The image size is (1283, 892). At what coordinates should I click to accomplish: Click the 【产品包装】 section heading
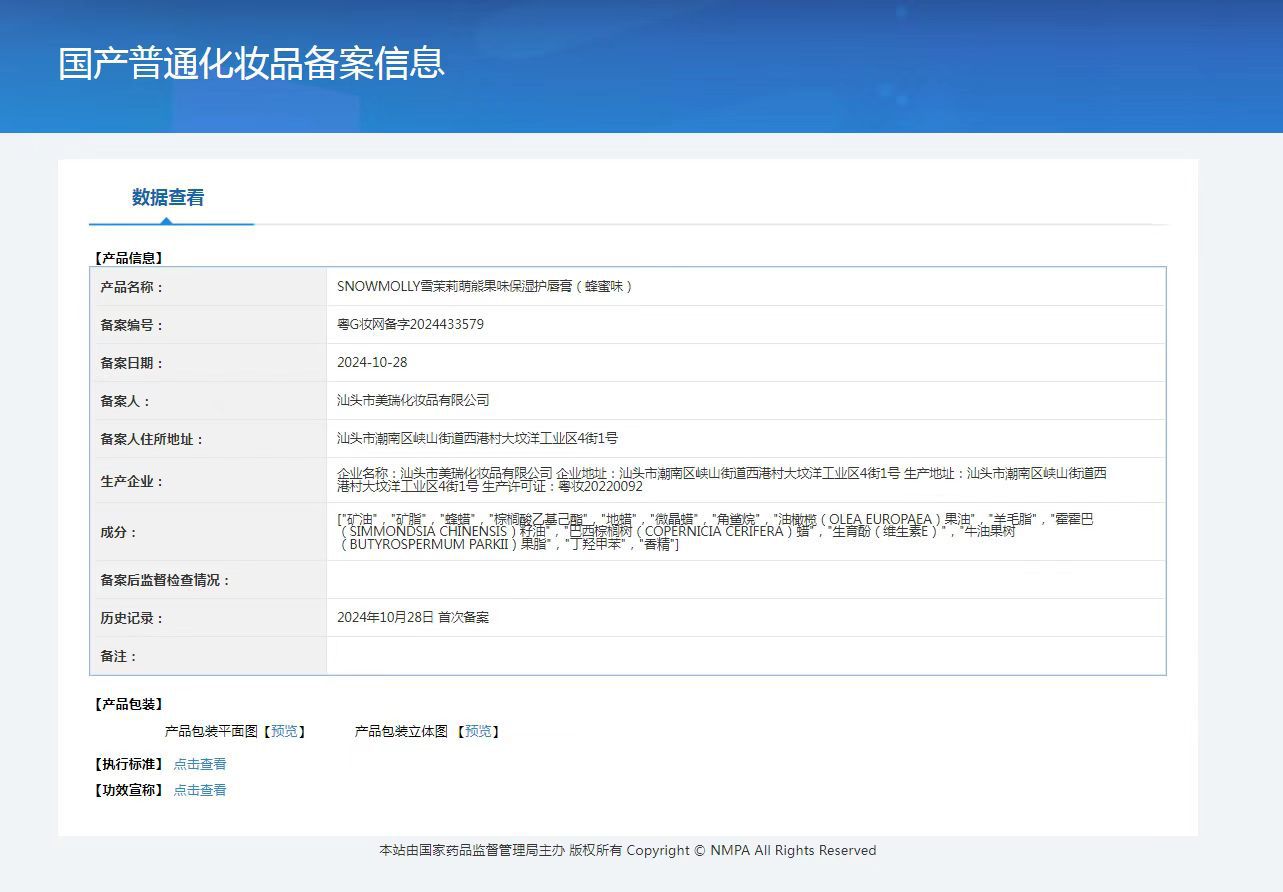128,704
